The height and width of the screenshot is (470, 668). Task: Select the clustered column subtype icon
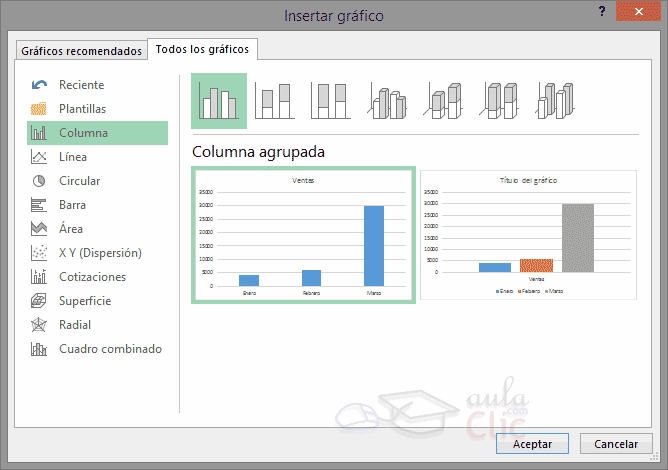[x=218, y=101]
